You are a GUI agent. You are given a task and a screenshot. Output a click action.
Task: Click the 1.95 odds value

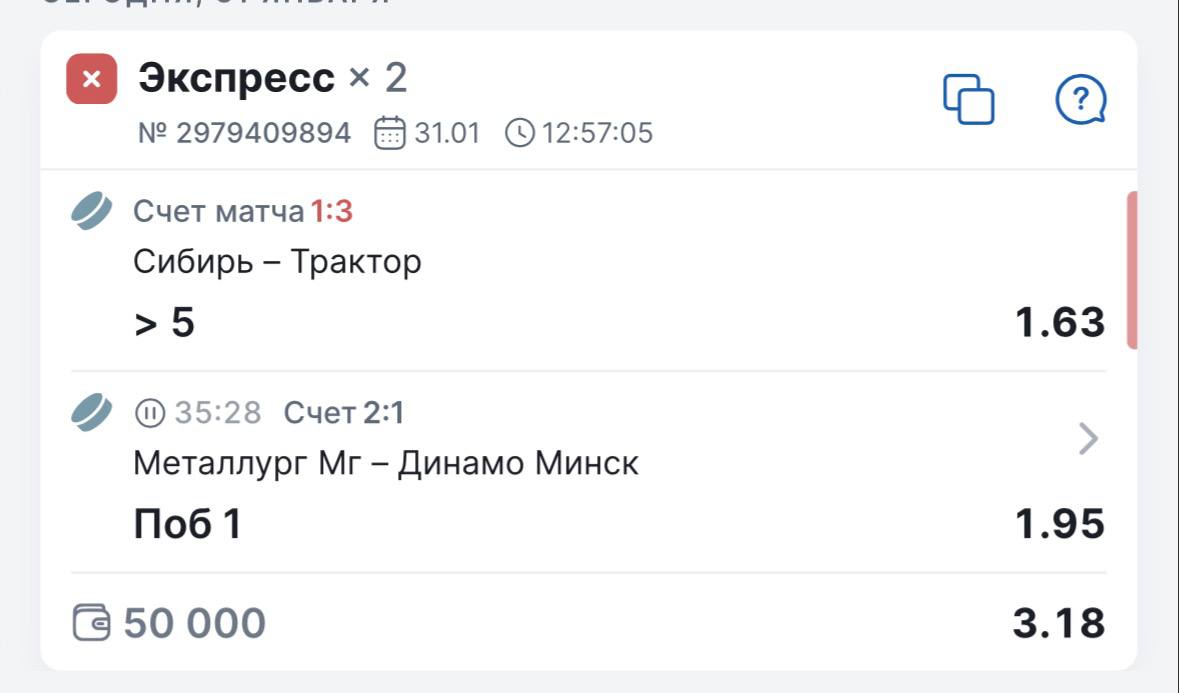[1059, 524]
